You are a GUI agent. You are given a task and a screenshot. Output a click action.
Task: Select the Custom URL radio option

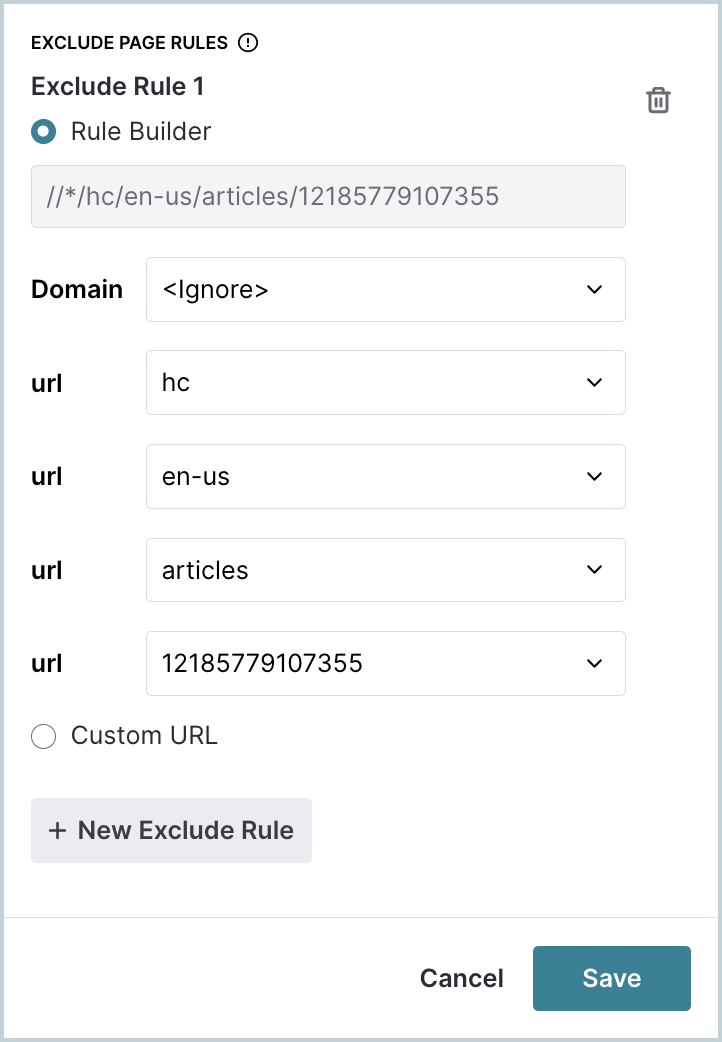(x=44, y=736)
